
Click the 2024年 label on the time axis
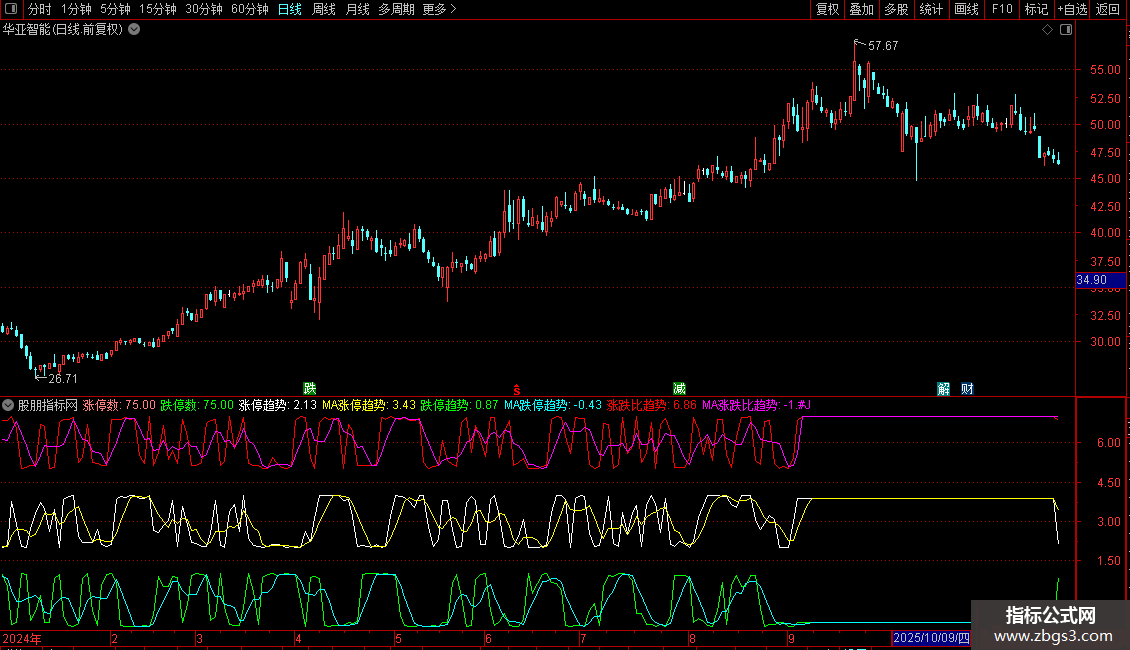coord(22,639)
